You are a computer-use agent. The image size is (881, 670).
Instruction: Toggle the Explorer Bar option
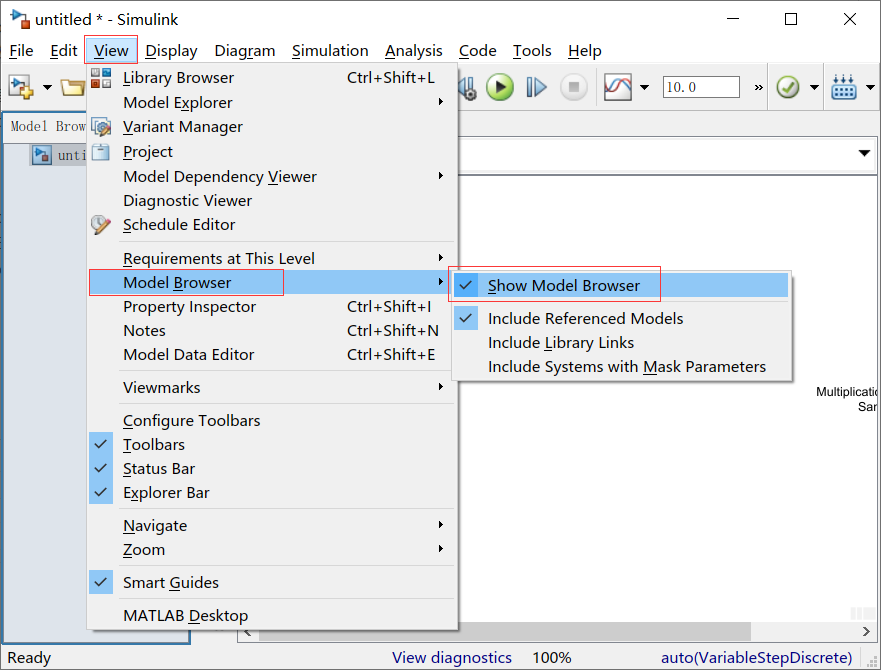point(272,493)
